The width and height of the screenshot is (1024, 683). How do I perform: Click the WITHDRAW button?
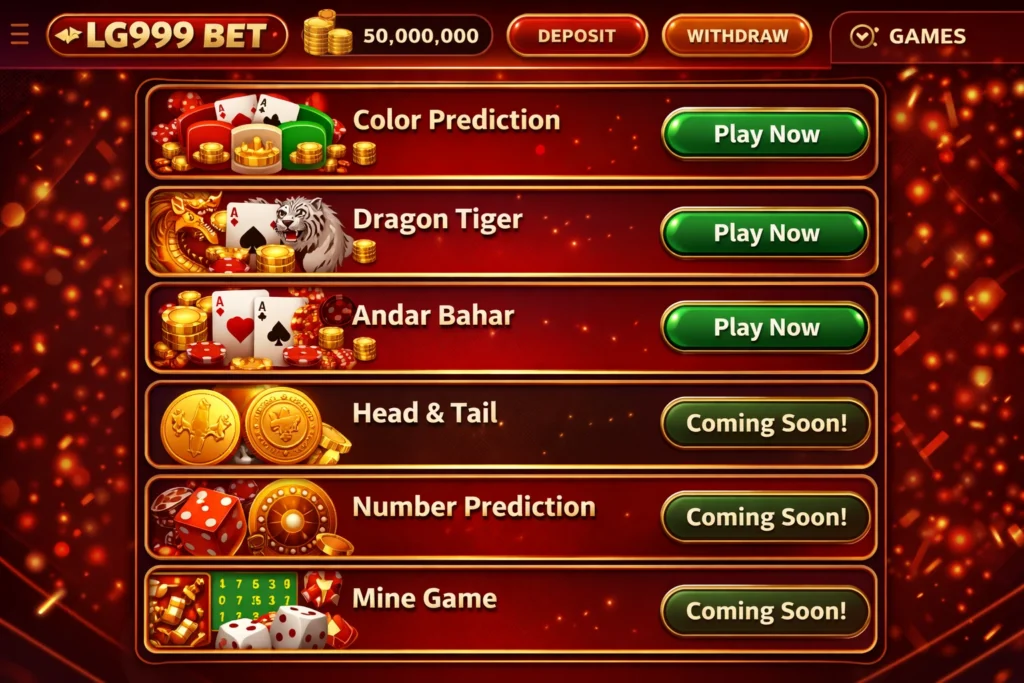(x=737, y=36)
